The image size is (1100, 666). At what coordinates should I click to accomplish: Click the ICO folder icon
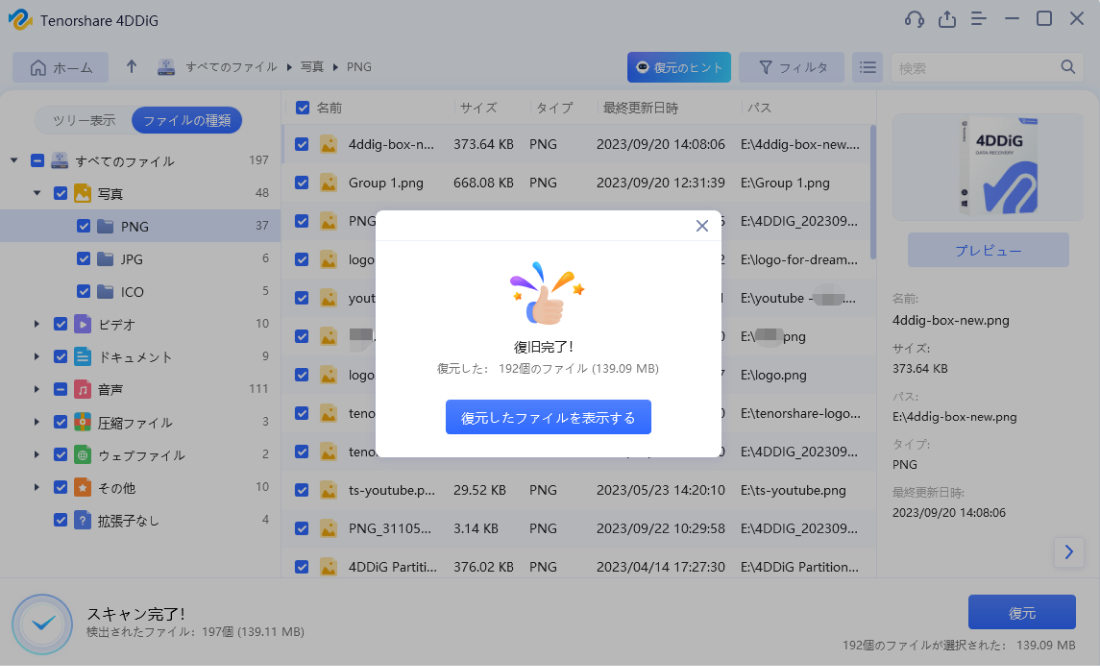coord(105,291)
